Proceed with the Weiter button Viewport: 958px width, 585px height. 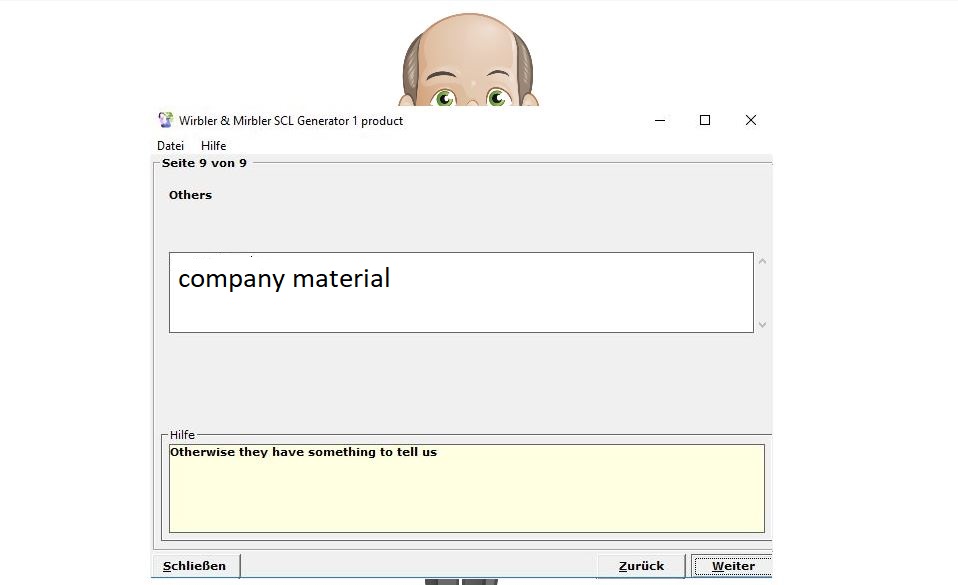732,566
